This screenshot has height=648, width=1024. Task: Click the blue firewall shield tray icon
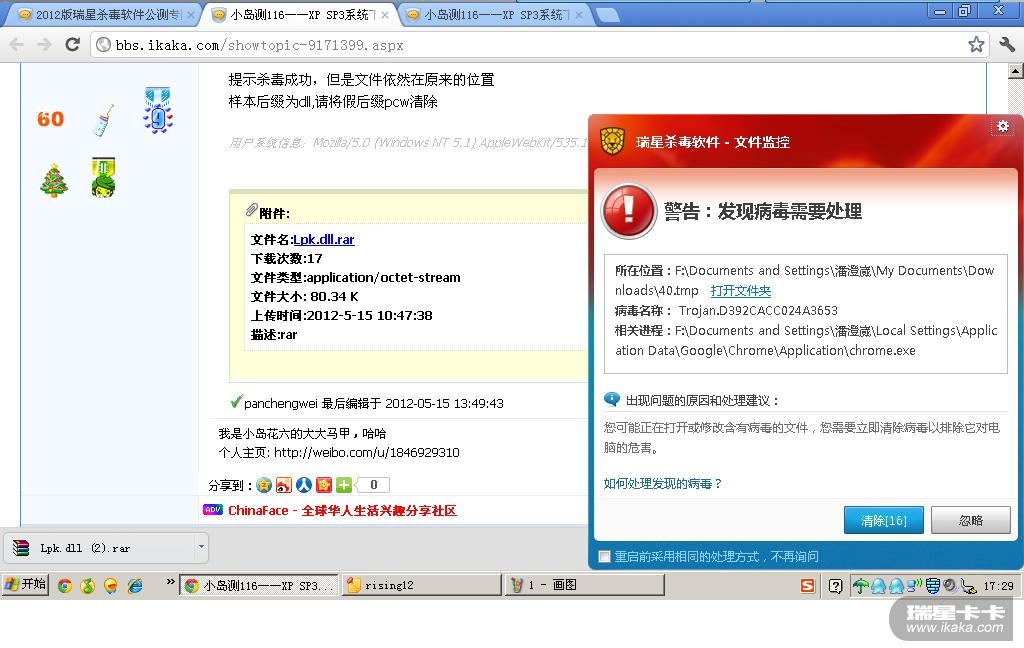click(933, 586)
